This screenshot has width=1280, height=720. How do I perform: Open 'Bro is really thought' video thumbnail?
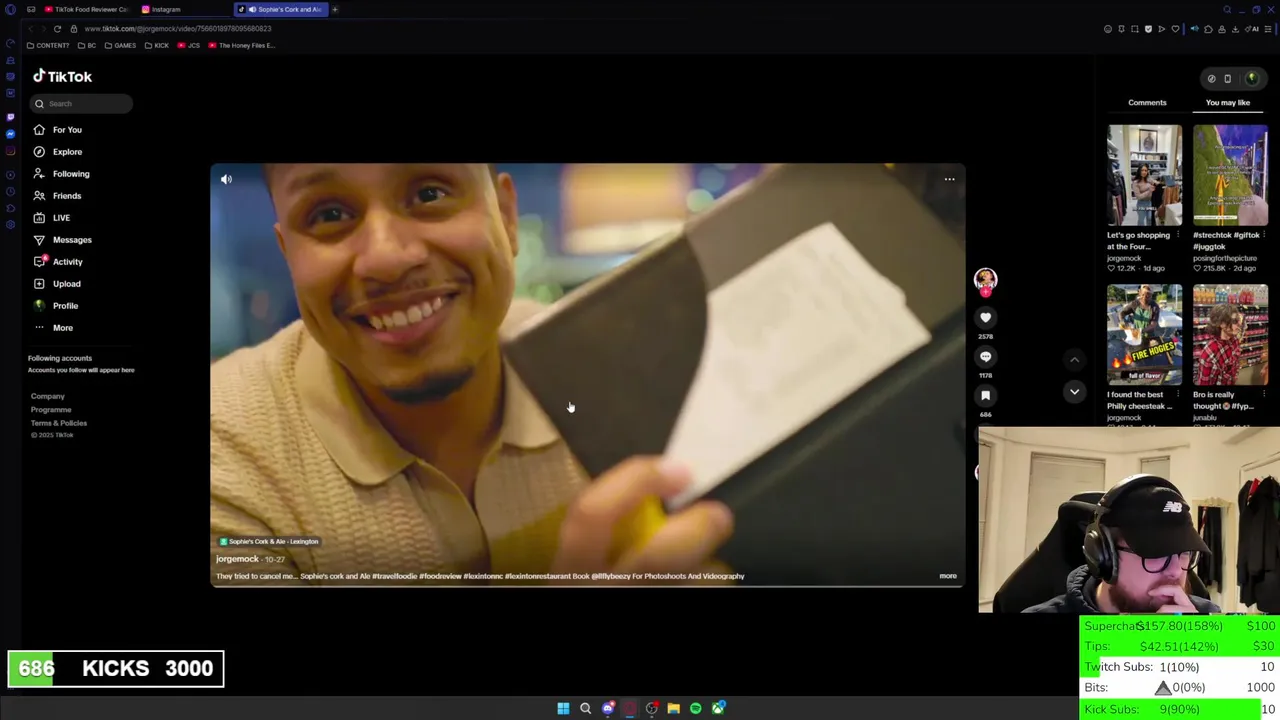tap(1230, 335)
